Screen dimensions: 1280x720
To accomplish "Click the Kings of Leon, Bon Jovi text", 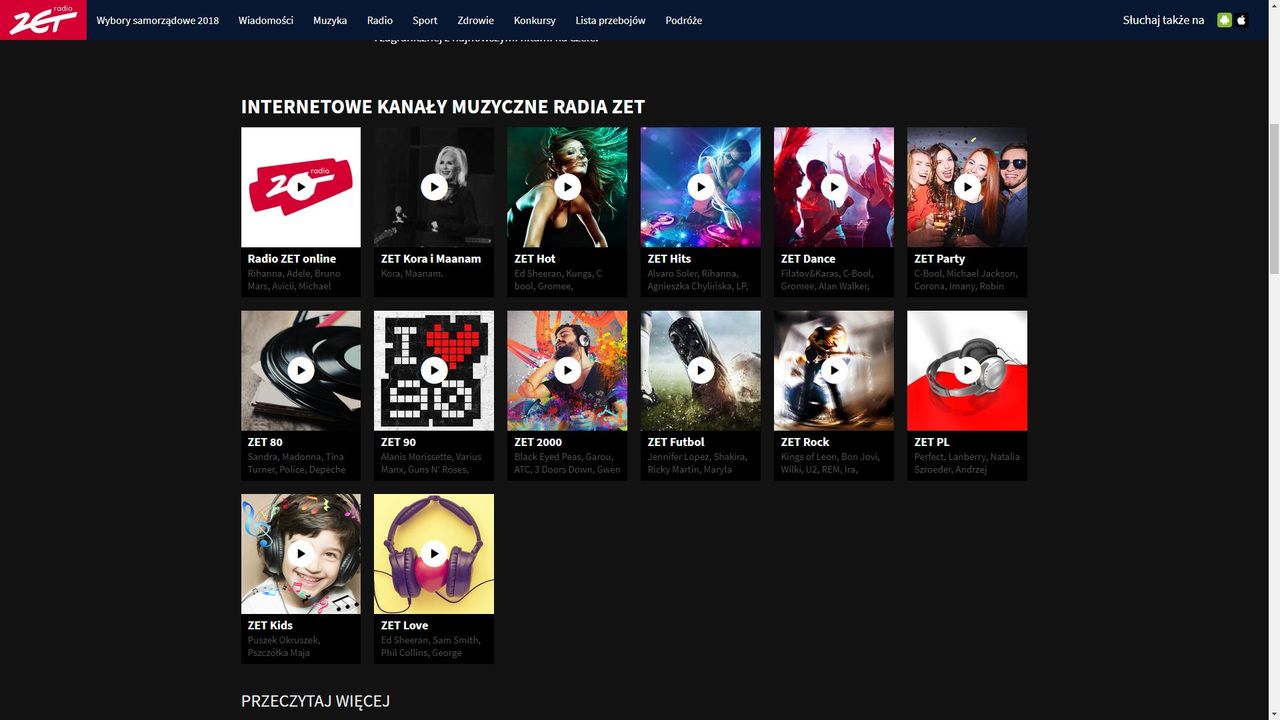I will pos(832,456).
